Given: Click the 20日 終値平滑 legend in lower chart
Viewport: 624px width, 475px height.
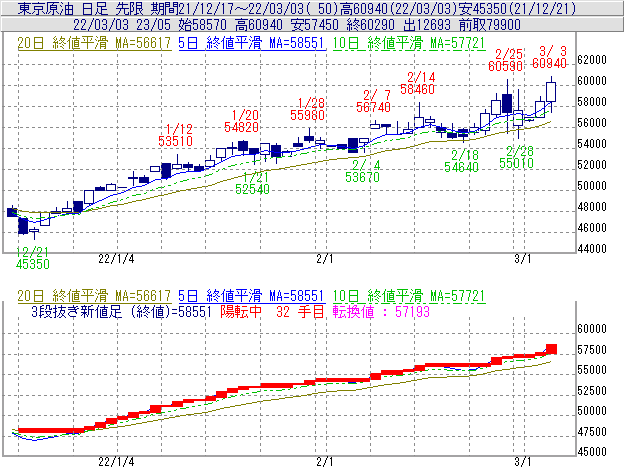Looking at the screenshot, I should (94, 296).
